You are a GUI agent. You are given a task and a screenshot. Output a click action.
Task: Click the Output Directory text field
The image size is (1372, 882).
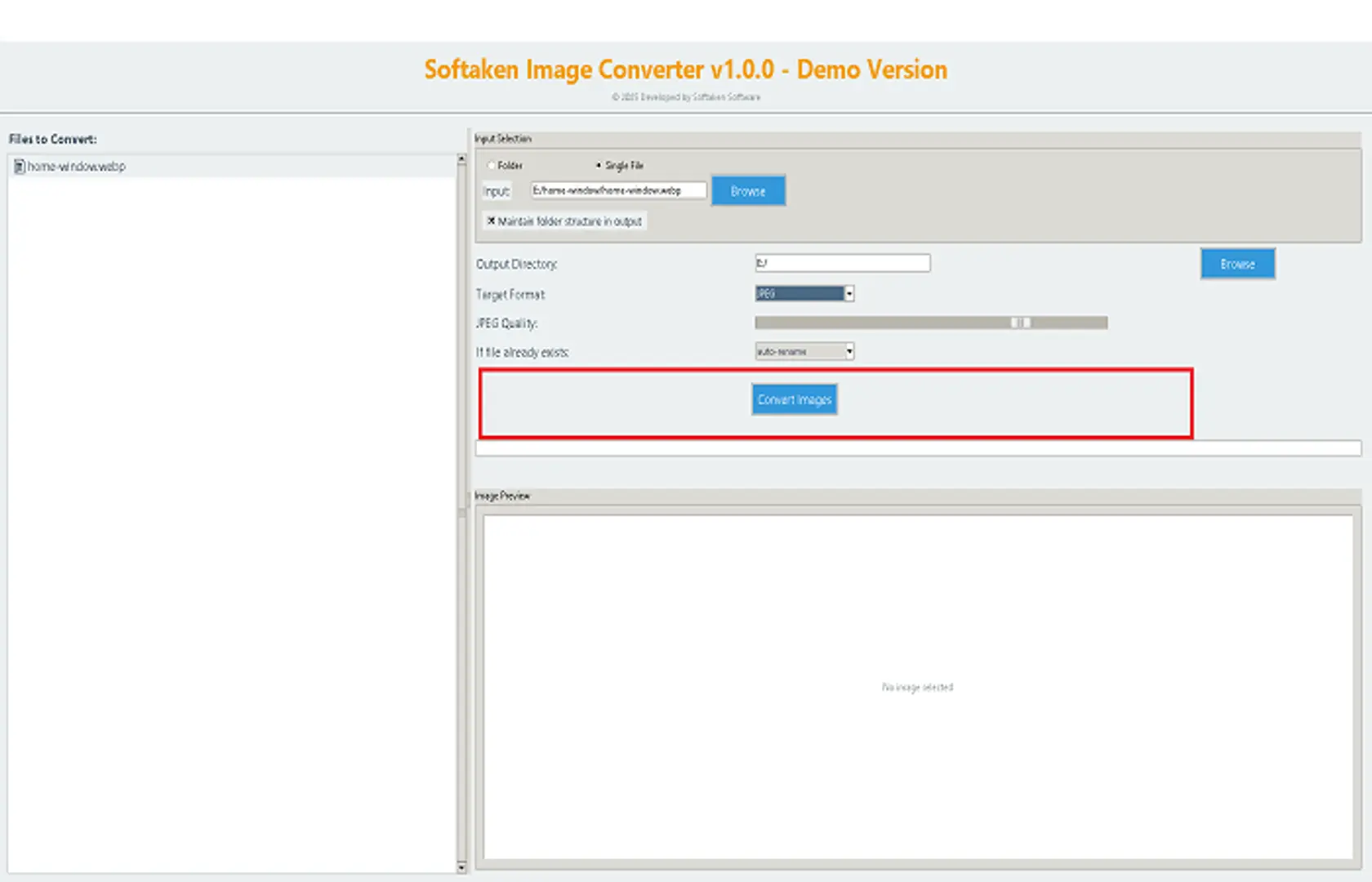842,263
